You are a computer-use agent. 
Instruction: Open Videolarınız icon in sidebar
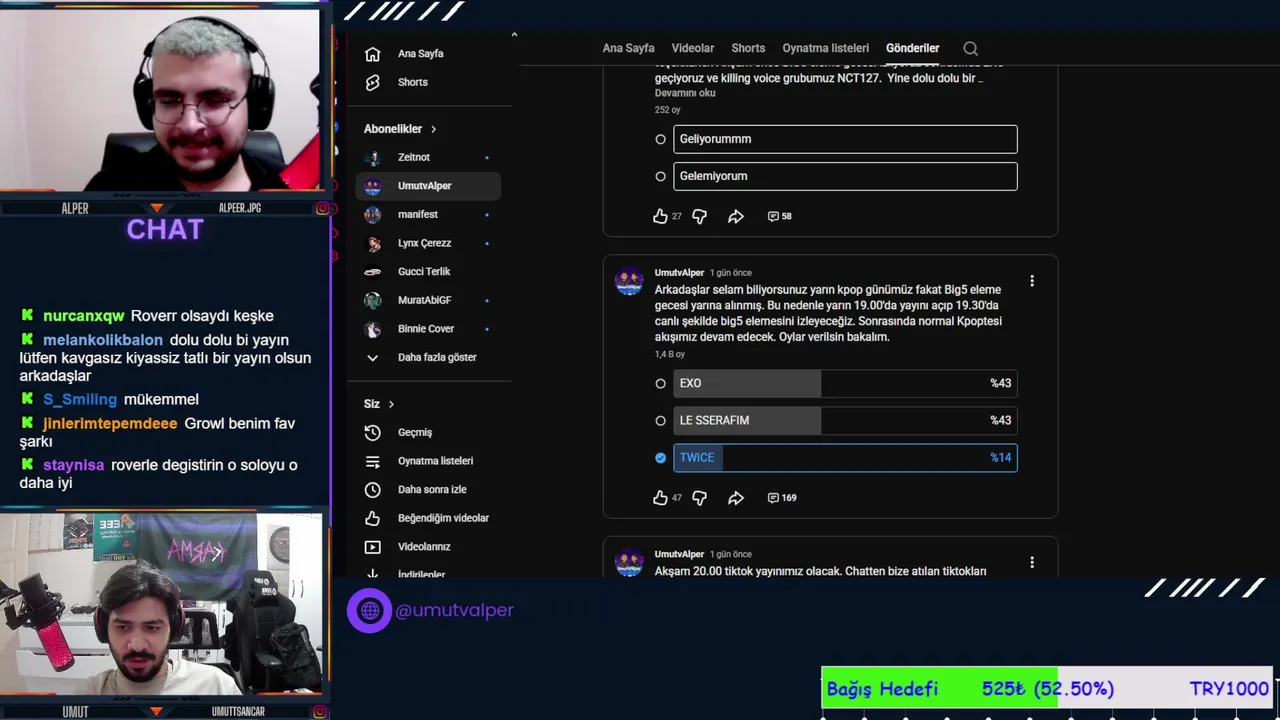(373, 547)
